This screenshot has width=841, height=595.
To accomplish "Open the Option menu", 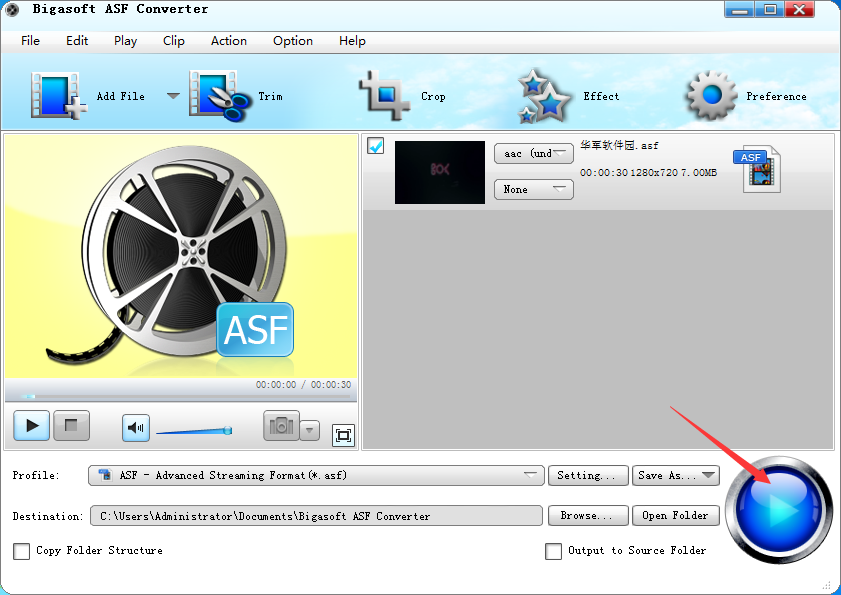I will pos(293,41).
